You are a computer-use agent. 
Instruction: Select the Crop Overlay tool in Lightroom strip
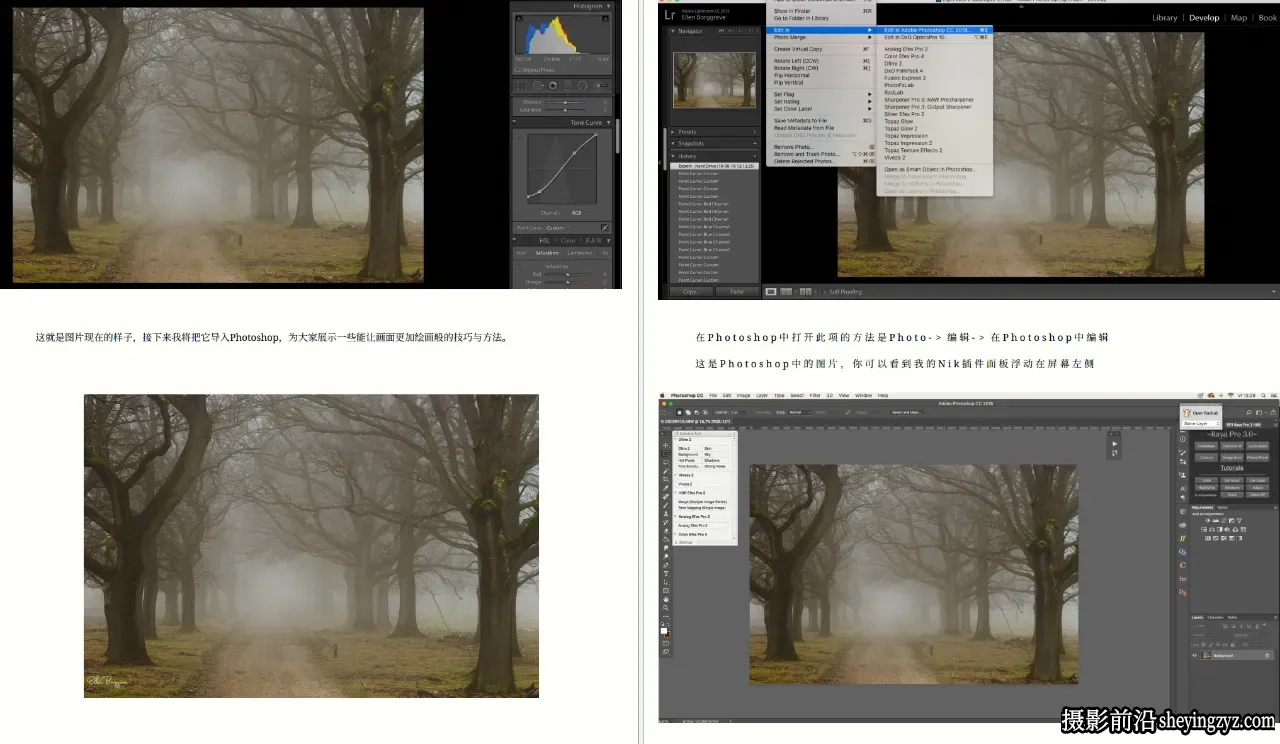pos(522,85)
